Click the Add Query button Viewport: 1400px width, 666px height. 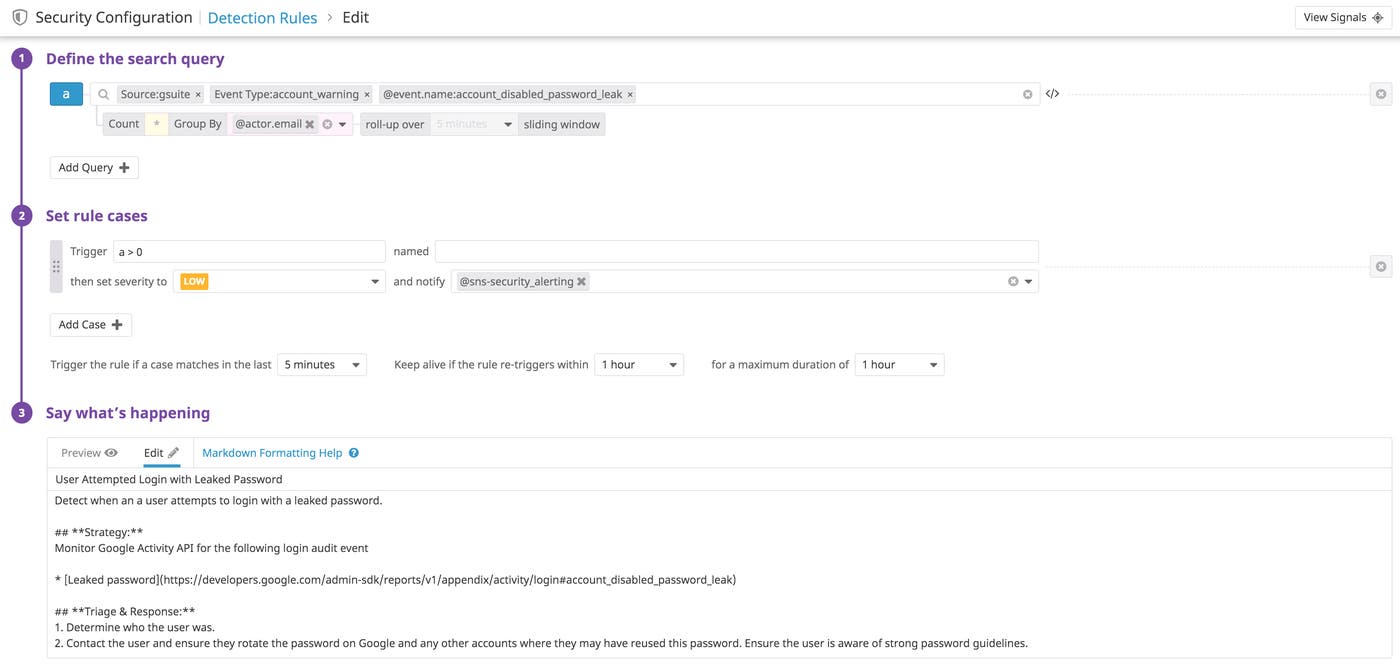coord(93,167)
